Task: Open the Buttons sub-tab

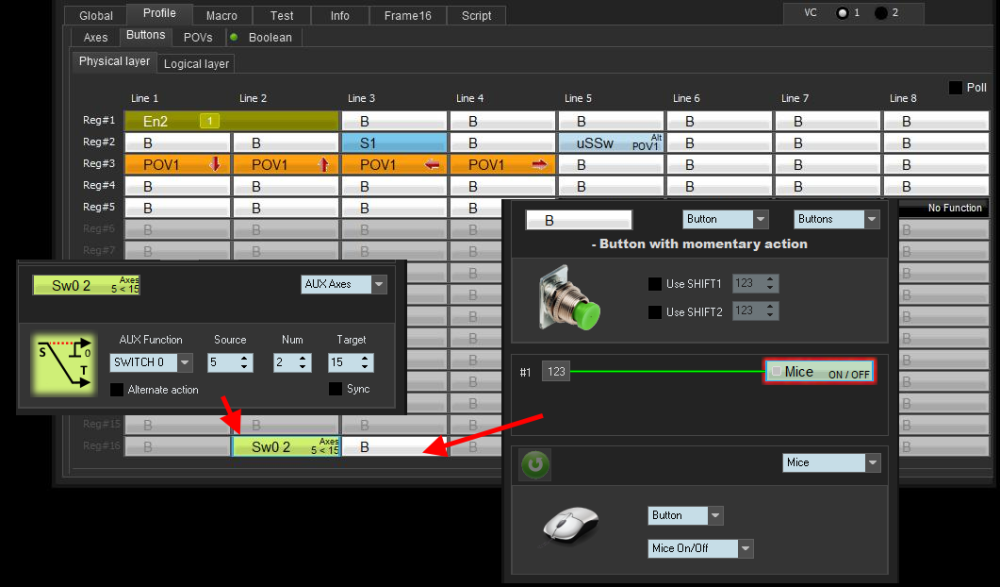Action: 145,35
